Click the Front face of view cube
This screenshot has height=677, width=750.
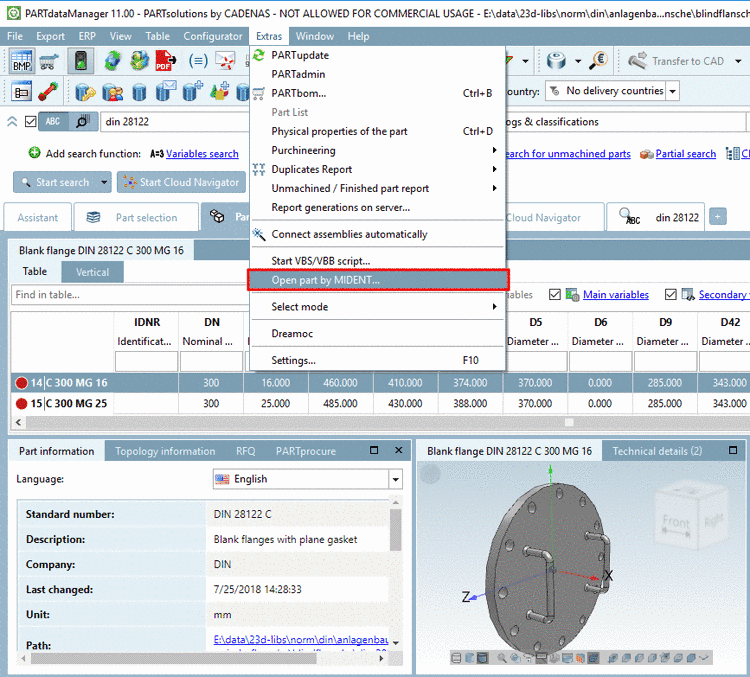click(676, 522)
